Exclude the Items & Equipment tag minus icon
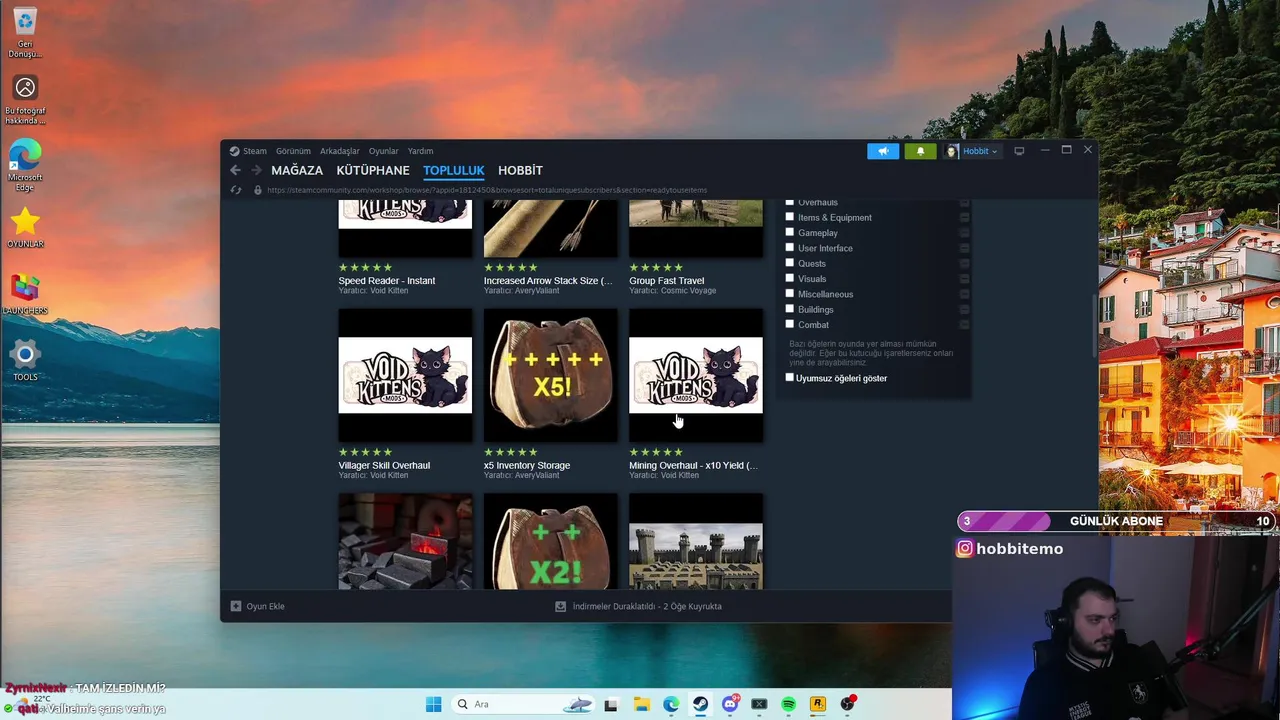 pyautogui.click(x=964, y=217)
